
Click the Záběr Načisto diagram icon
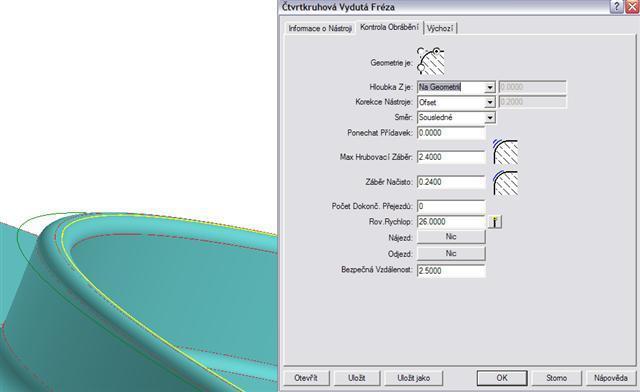(x=505, y=183)
